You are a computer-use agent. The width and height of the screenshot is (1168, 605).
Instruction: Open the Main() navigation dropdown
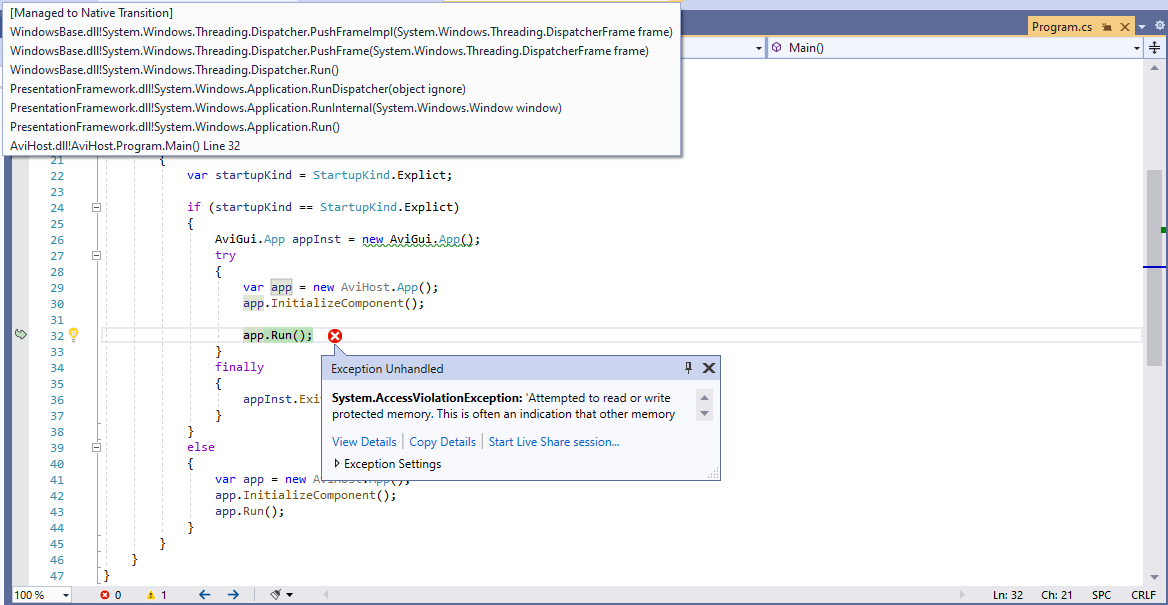(1135, 47)
